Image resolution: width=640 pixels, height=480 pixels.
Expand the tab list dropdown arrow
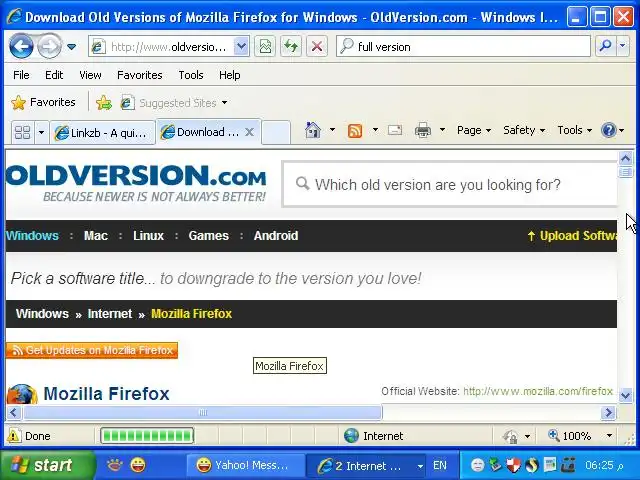click(41, 132)
